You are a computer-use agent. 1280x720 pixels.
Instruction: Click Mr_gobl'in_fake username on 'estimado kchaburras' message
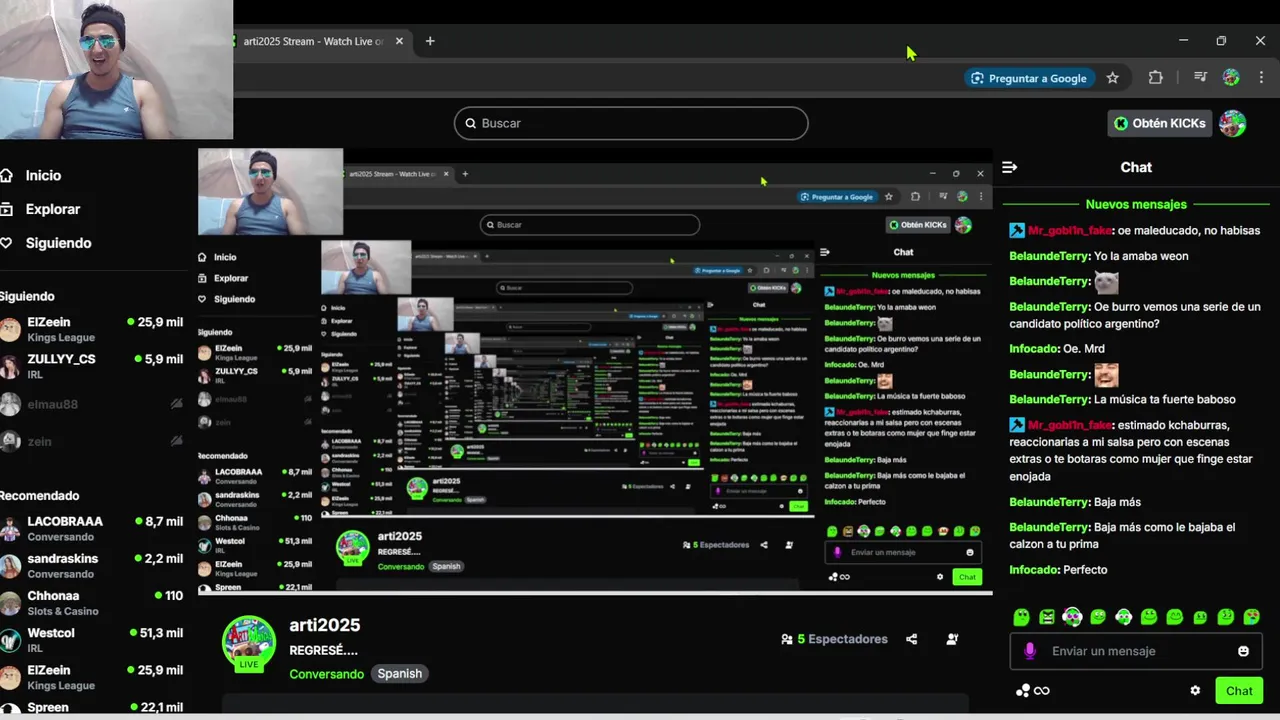1070,425
